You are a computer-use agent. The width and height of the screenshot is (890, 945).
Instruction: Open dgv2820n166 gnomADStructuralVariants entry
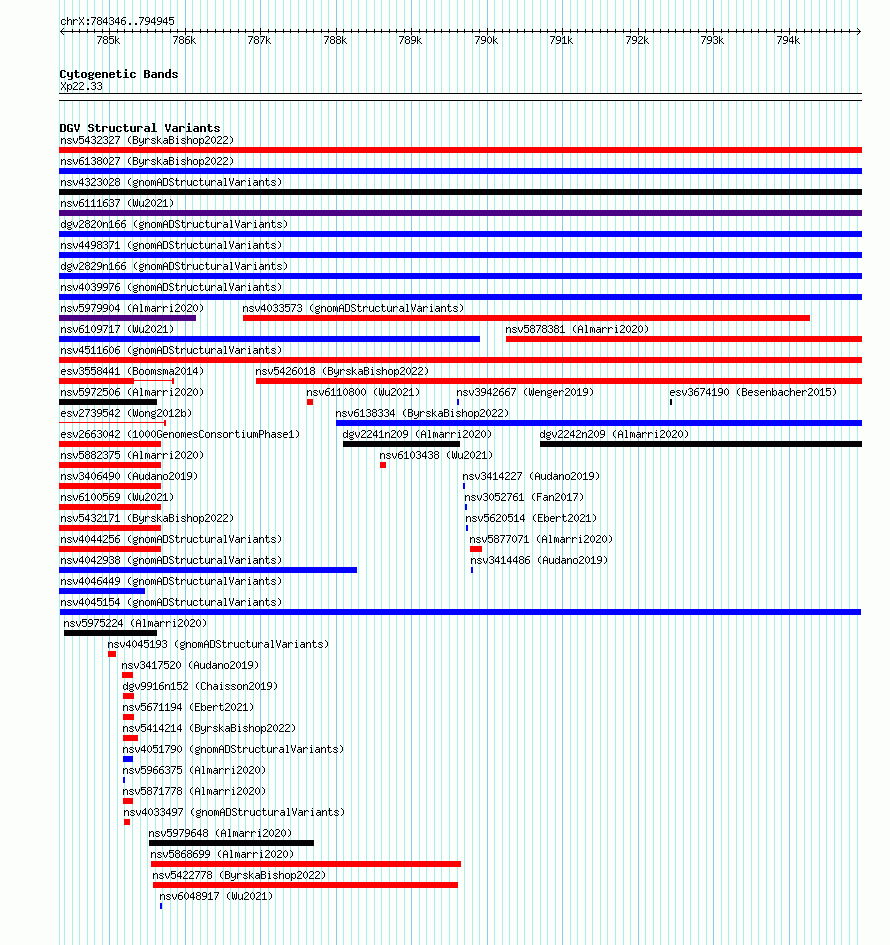tap(174, 224)
